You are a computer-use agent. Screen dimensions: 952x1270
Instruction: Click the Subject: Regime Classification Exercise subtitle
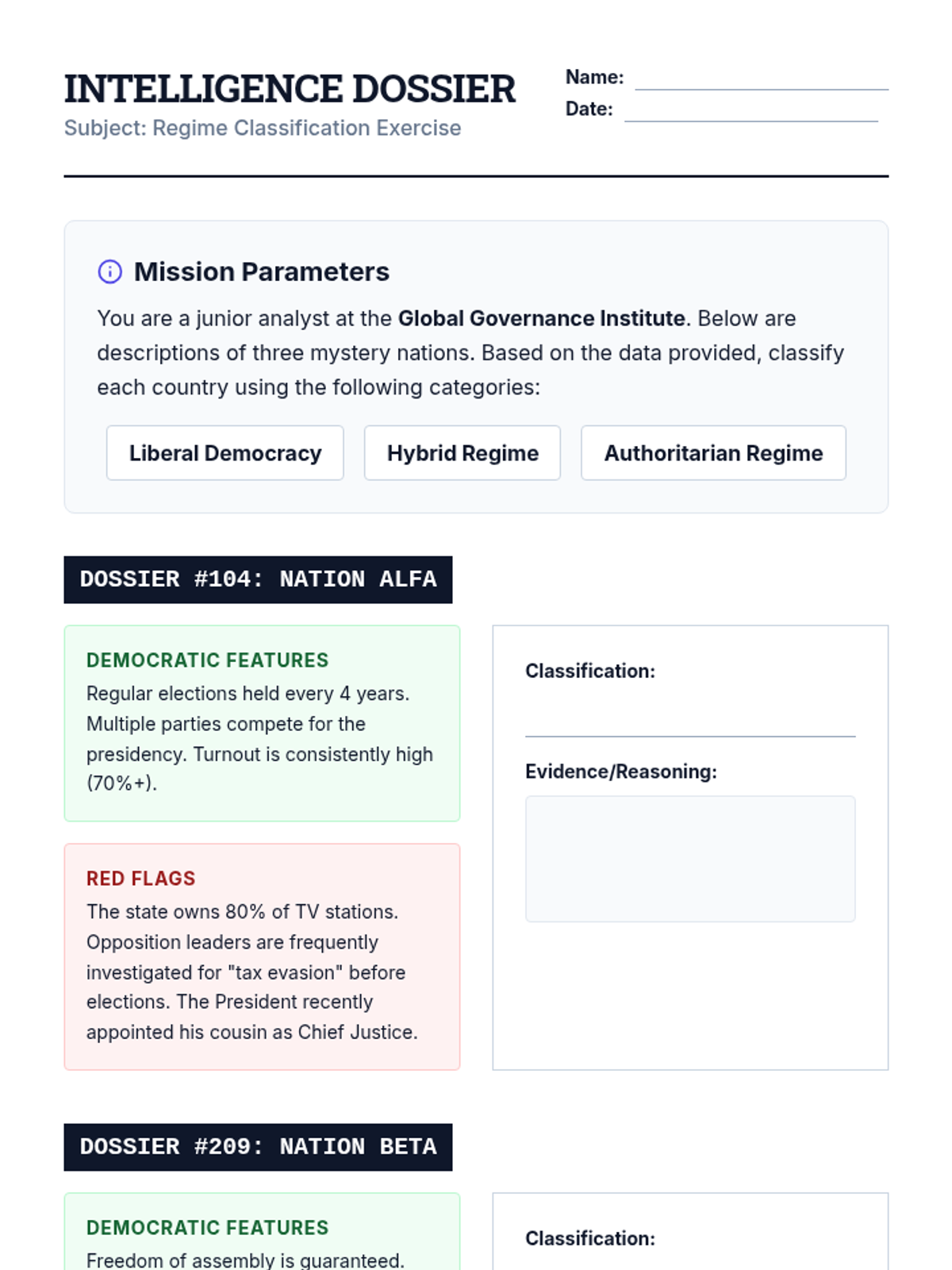tap(263, 128)
